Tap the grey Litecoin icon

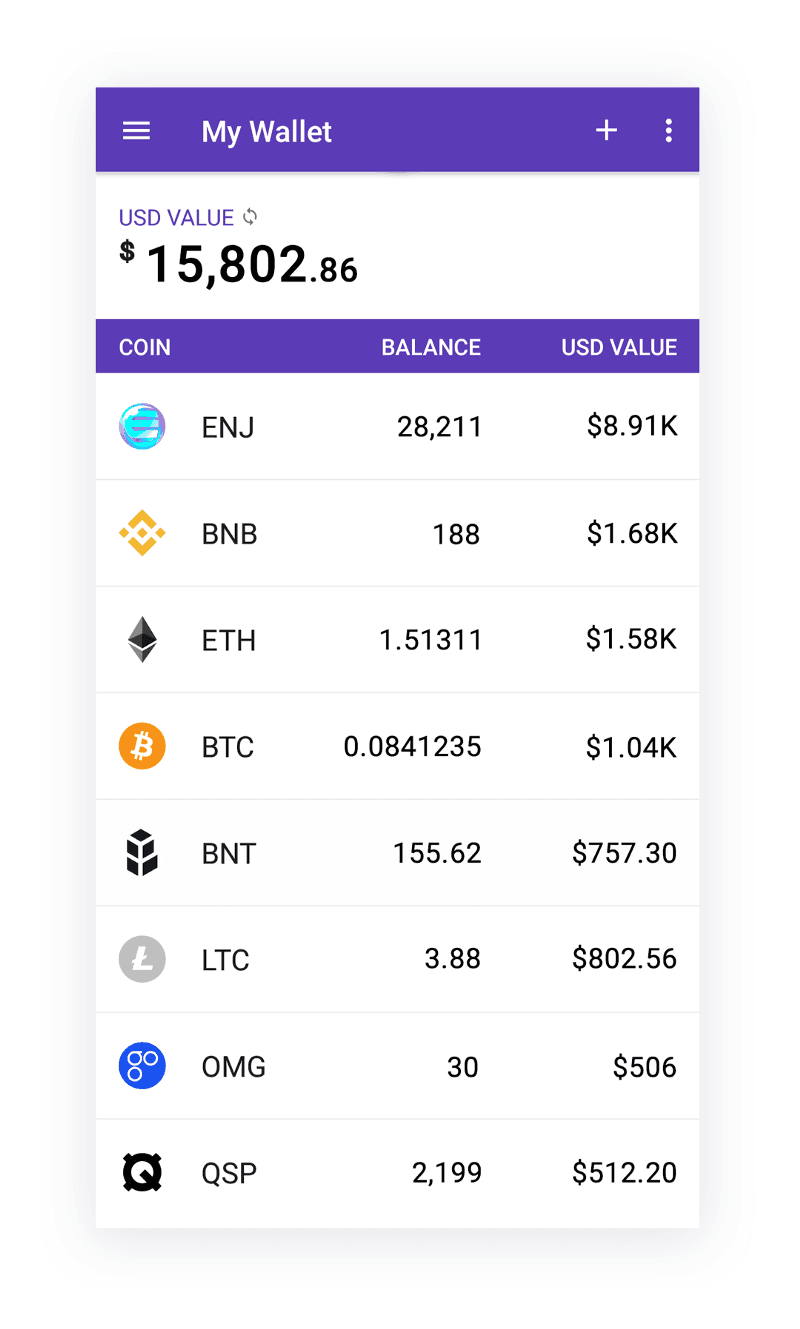[142, 960]
